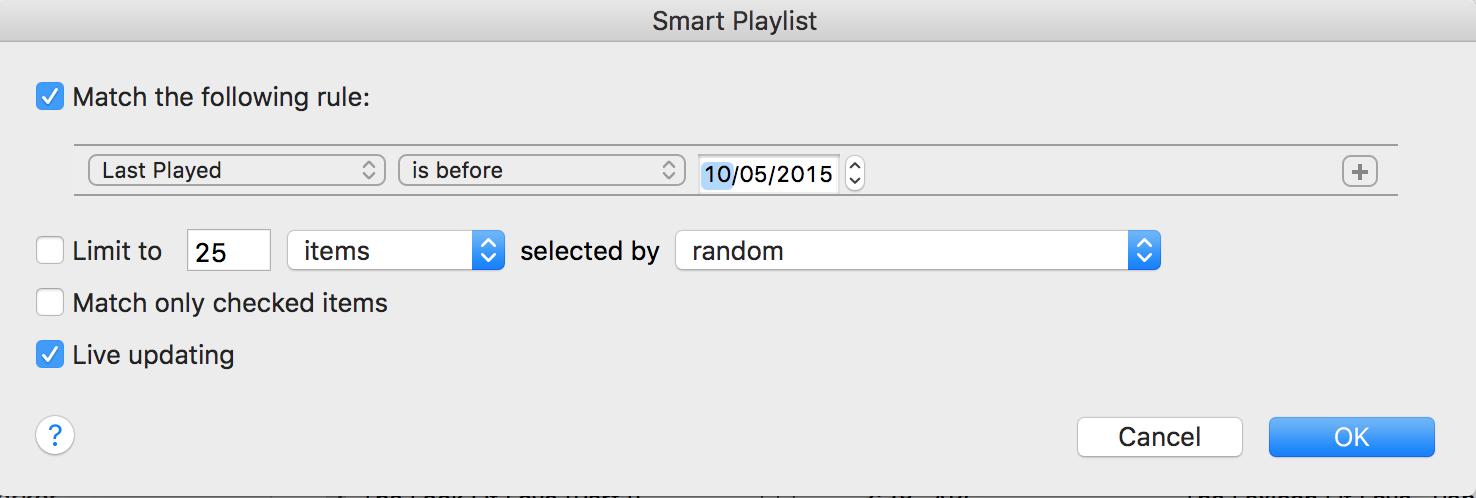The image size is (1476, 498).
Task: Click the Cancel button
Action: [x=1159, y=437]
